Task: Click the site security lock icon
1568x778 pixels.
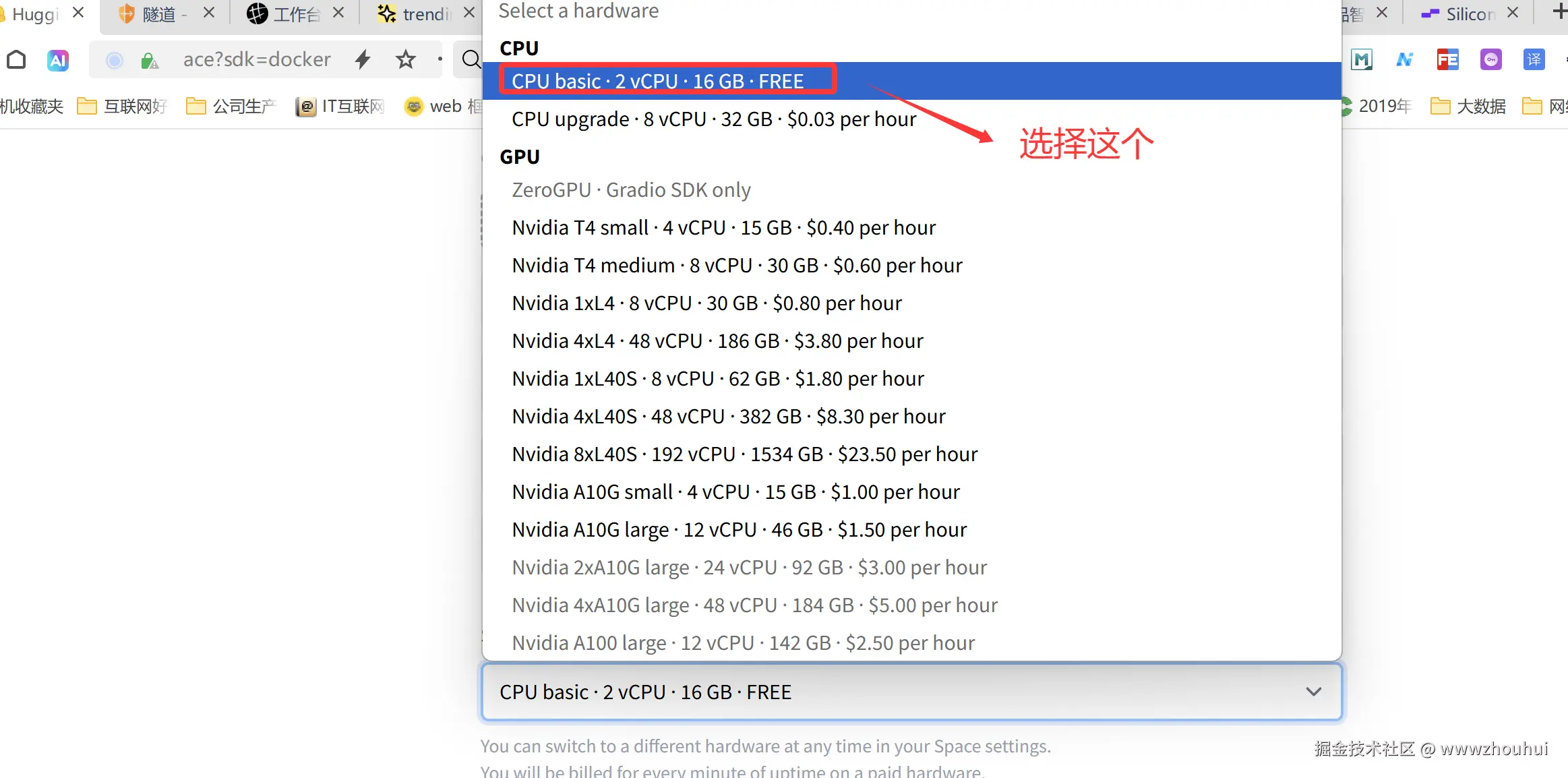Action: pos(150,61)
